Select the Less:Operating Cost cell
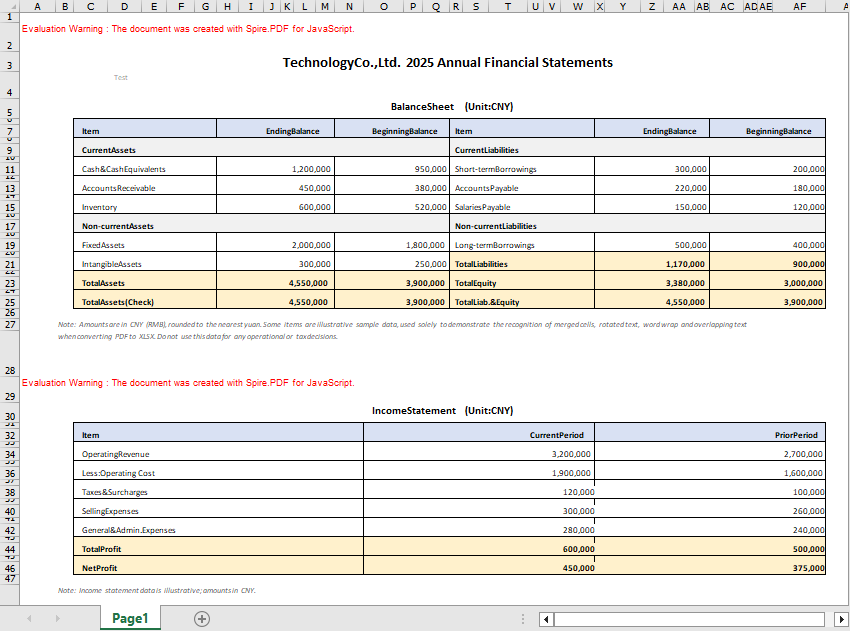The image size is (850, 631). pos(218,471)
